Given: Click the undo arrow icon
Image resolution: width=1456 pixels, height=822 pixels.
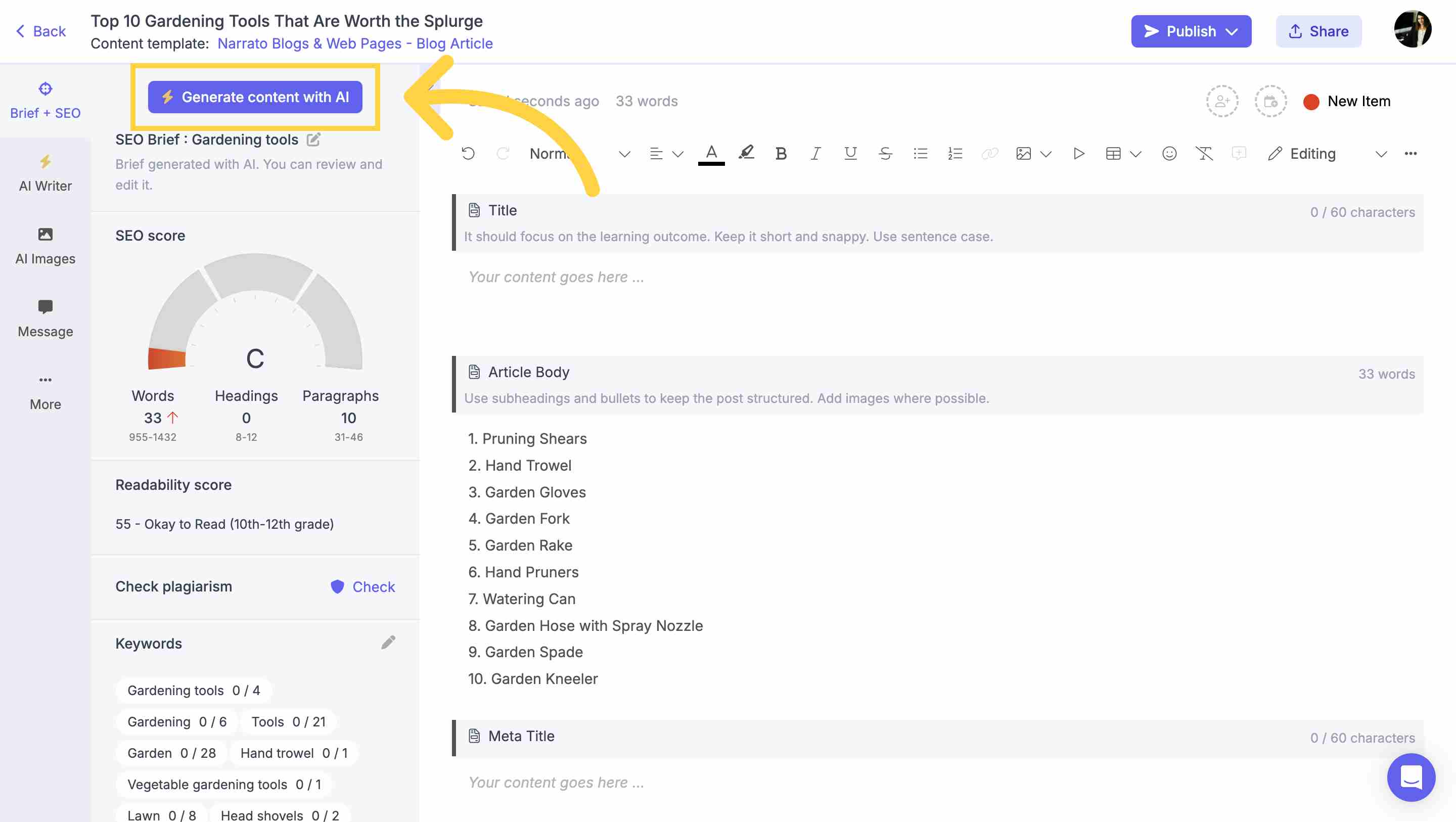Looking at the screenshot, I should [x=468, y=153].
